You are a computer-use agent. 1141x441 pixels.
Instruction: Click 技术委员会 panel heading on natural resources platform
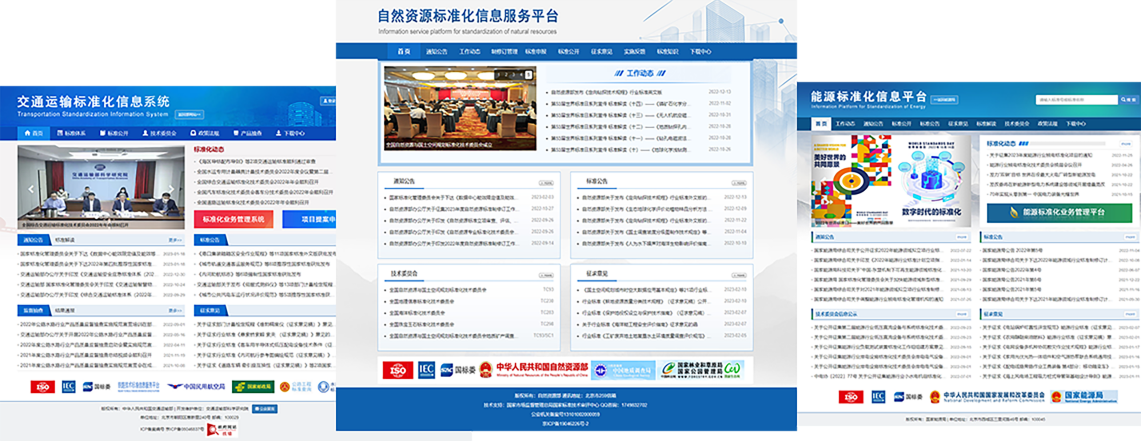coord(403,274)
